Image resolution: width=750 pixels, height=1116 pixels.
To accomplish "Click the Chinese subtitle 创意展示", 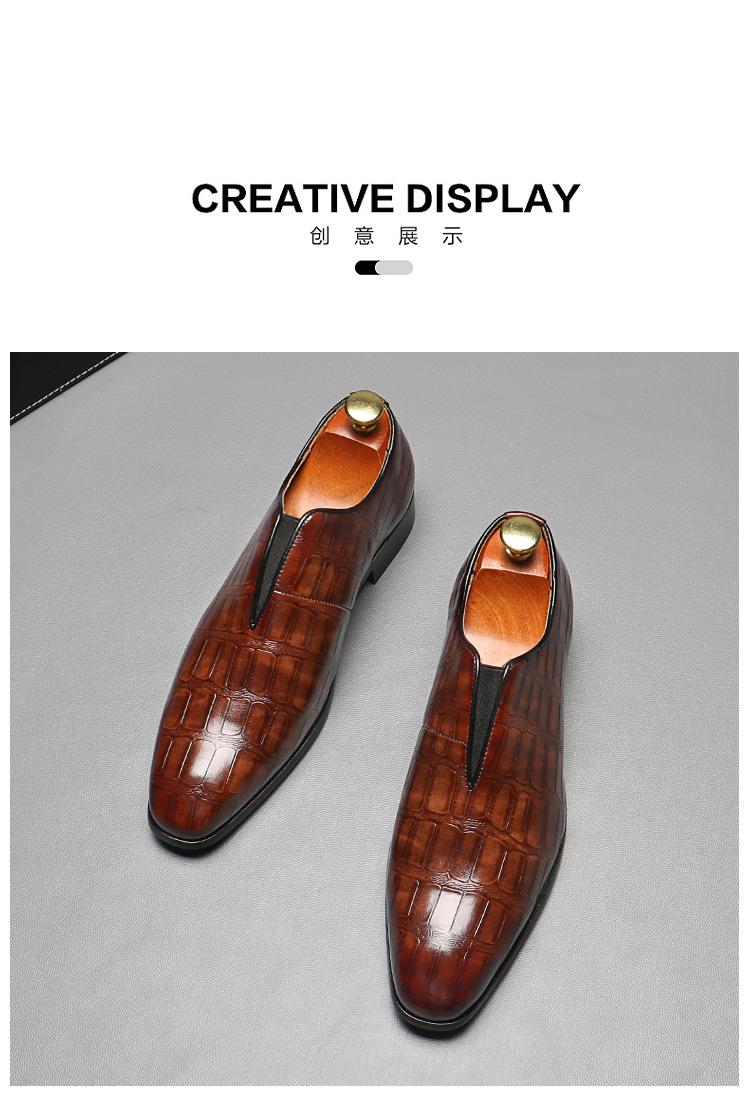I will point(386,236).
